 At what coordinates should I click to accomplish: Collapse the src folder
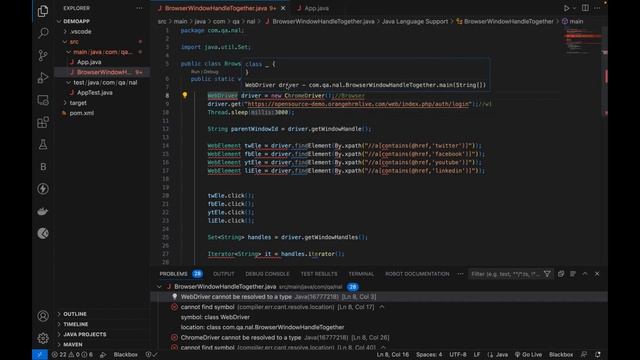pyautogui.click(x=74, y=42)
